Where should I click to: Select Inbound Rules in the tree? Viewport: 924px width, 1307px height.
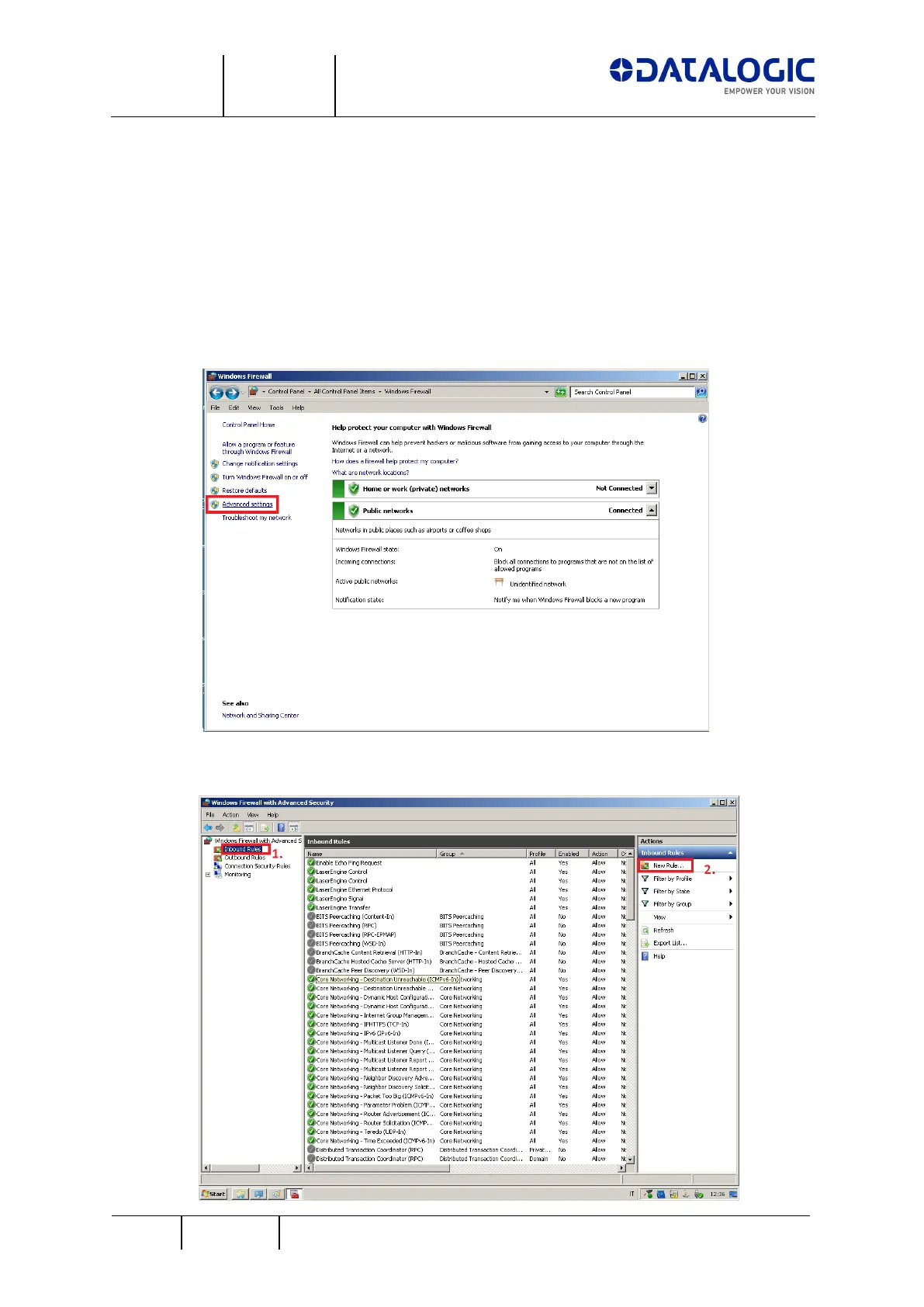[243, 849]
